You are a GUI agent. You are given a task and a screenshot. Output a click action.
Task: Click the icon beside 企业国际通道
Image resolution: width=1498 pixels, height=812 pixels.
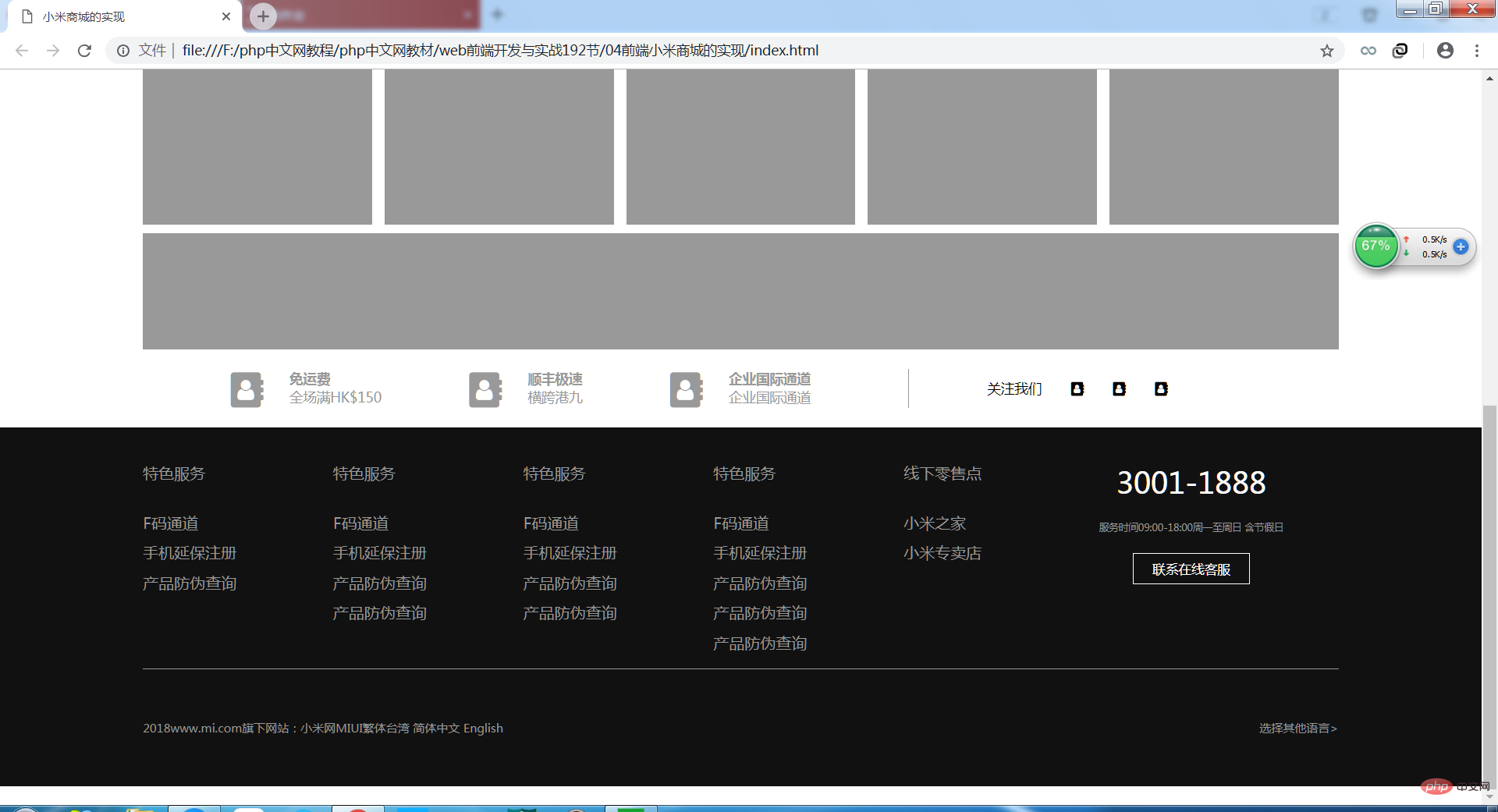pos(686,389)
